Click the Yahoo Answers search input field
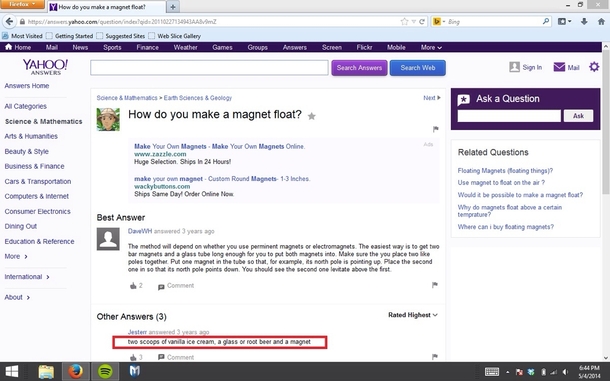610x381 pixels. tap(209, 68)
